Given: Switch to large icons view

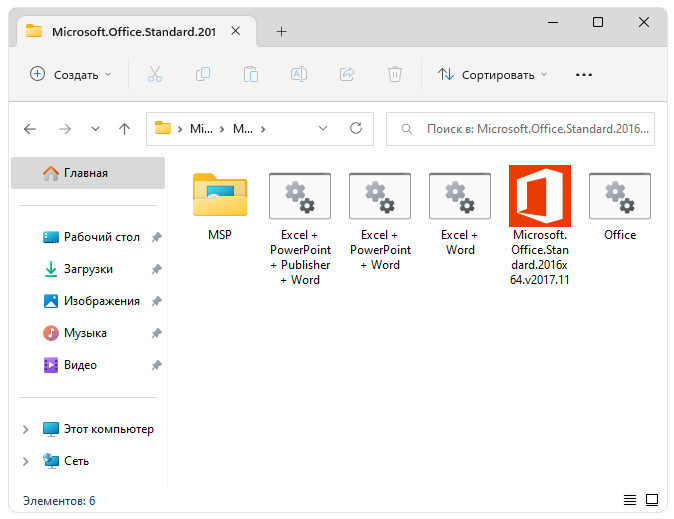Looking at the screenshot, I should point(652,500).
